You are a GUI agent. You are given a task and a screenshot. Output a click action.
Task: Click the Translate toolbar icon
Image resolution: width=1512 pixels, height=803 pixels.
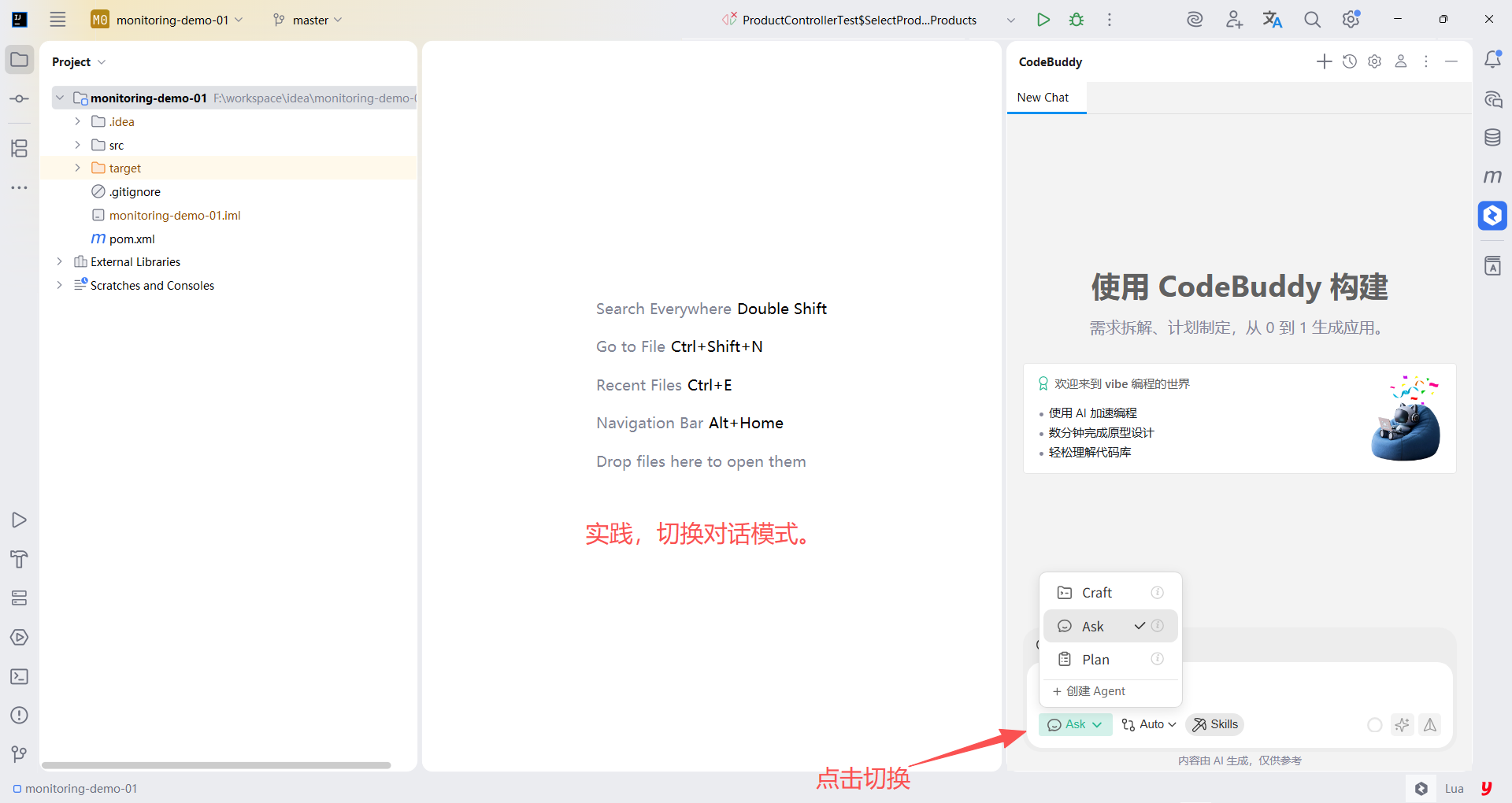[x=1273, y=20]
